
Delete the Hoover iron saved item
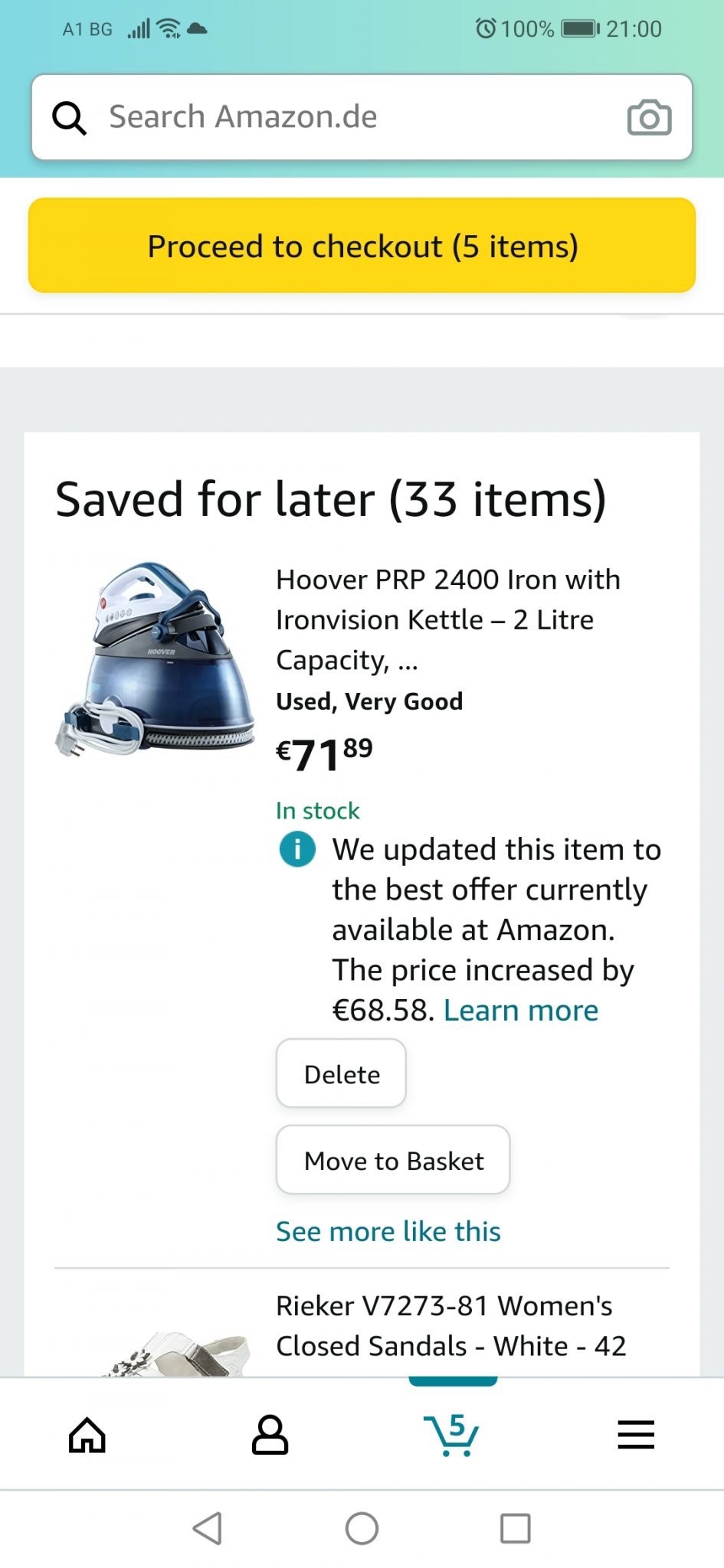pos(341,1073)
